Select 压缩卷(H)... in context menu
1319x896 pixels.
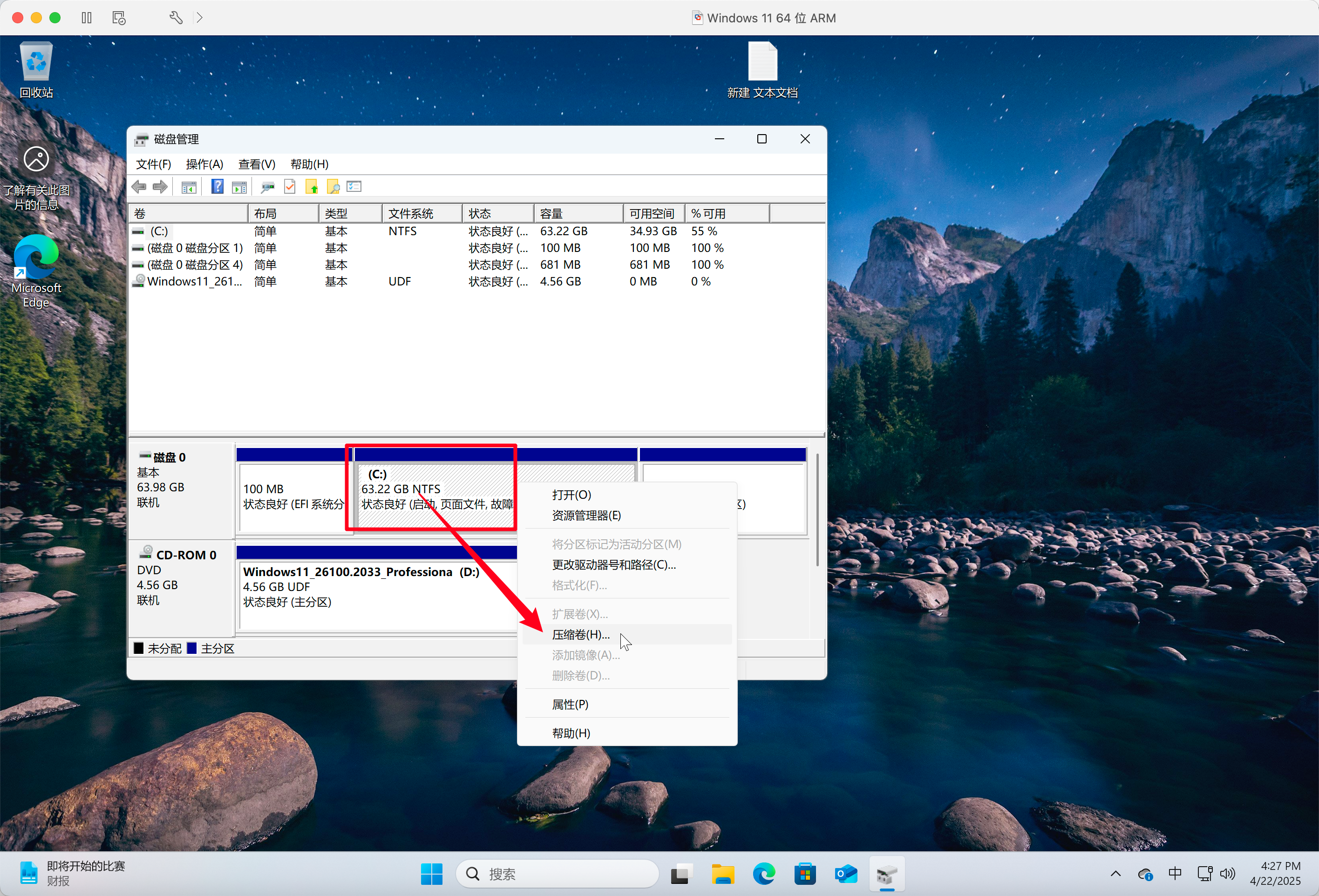click(581, 634)
